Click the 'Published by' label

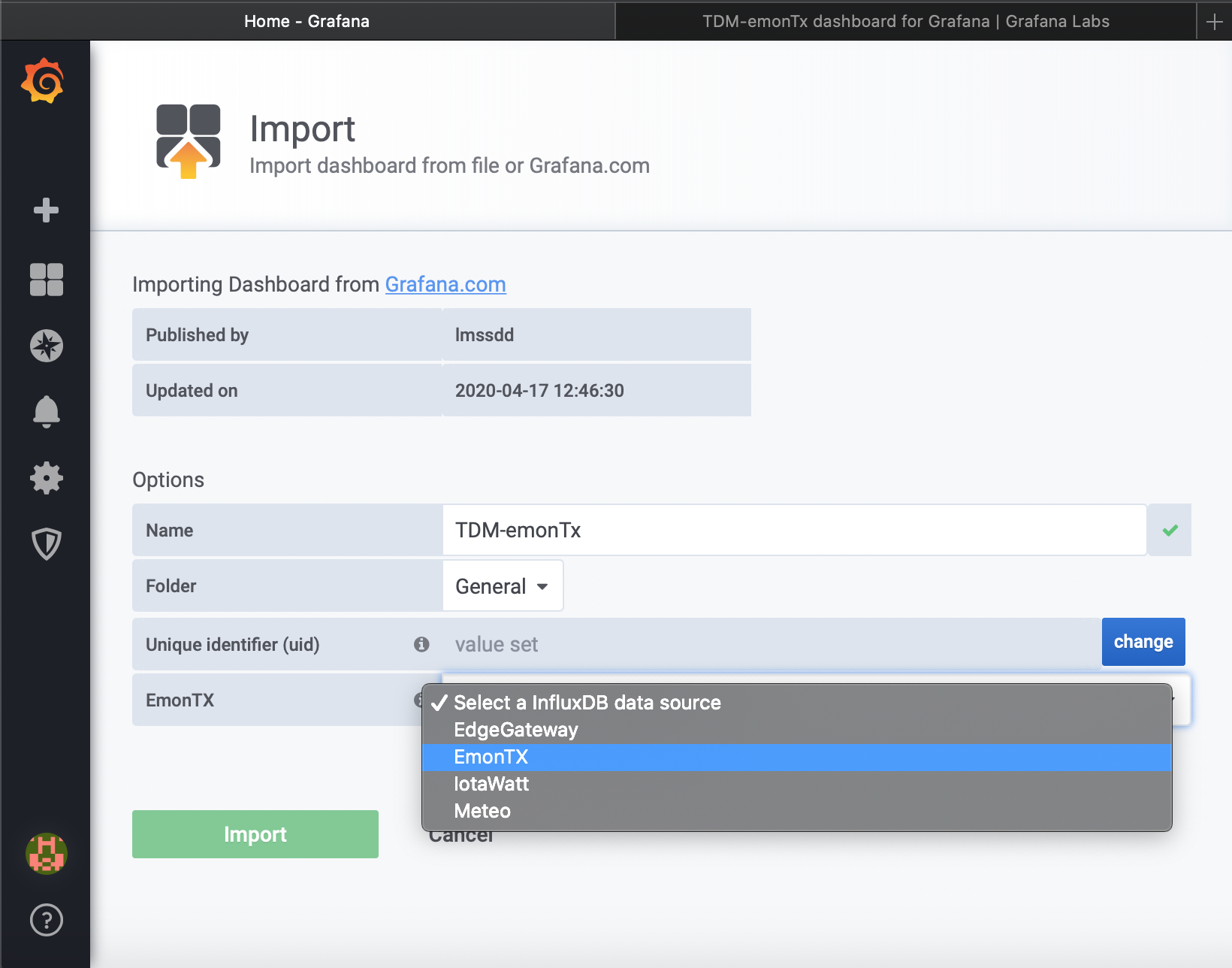pyautogui.click(x=197, y=335)
